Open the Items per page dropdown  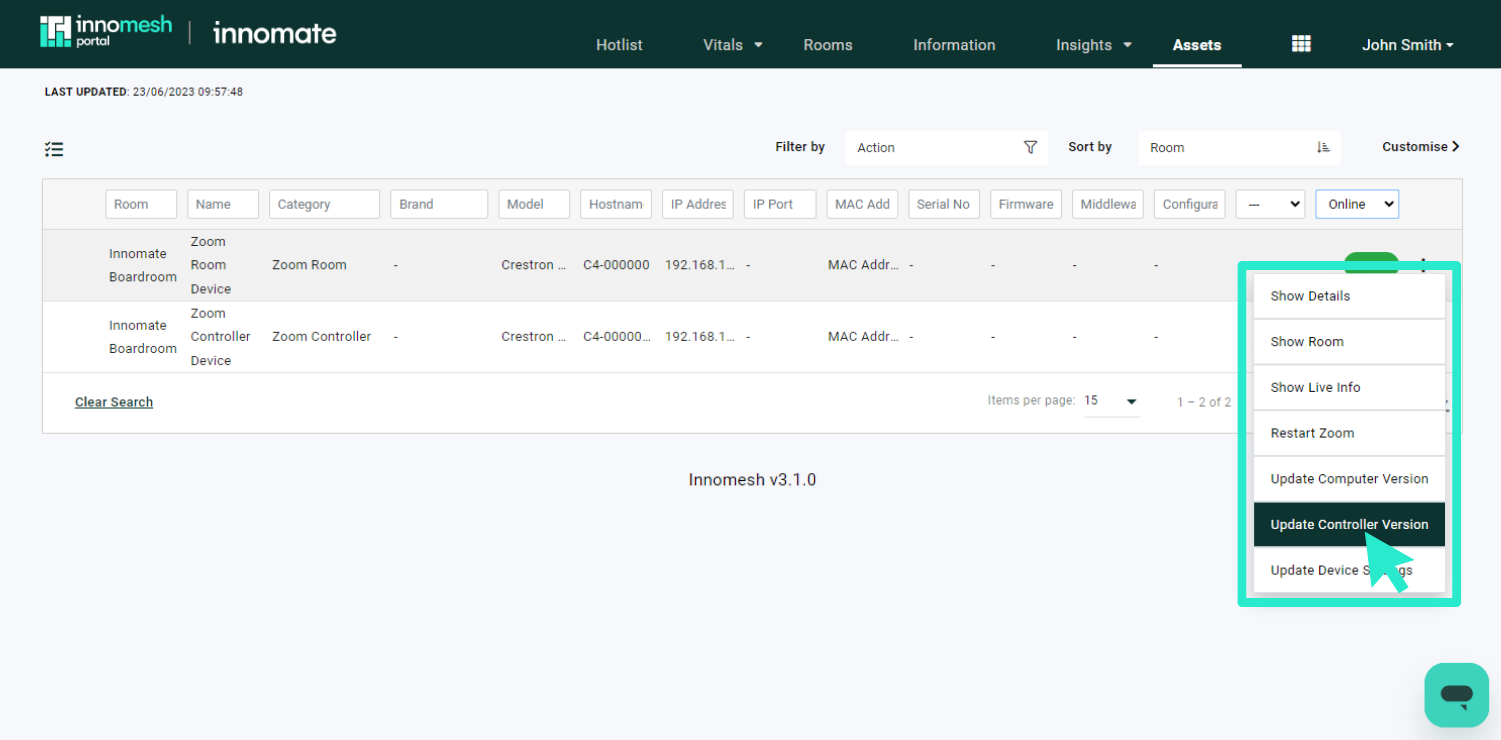click(1111, 400)
